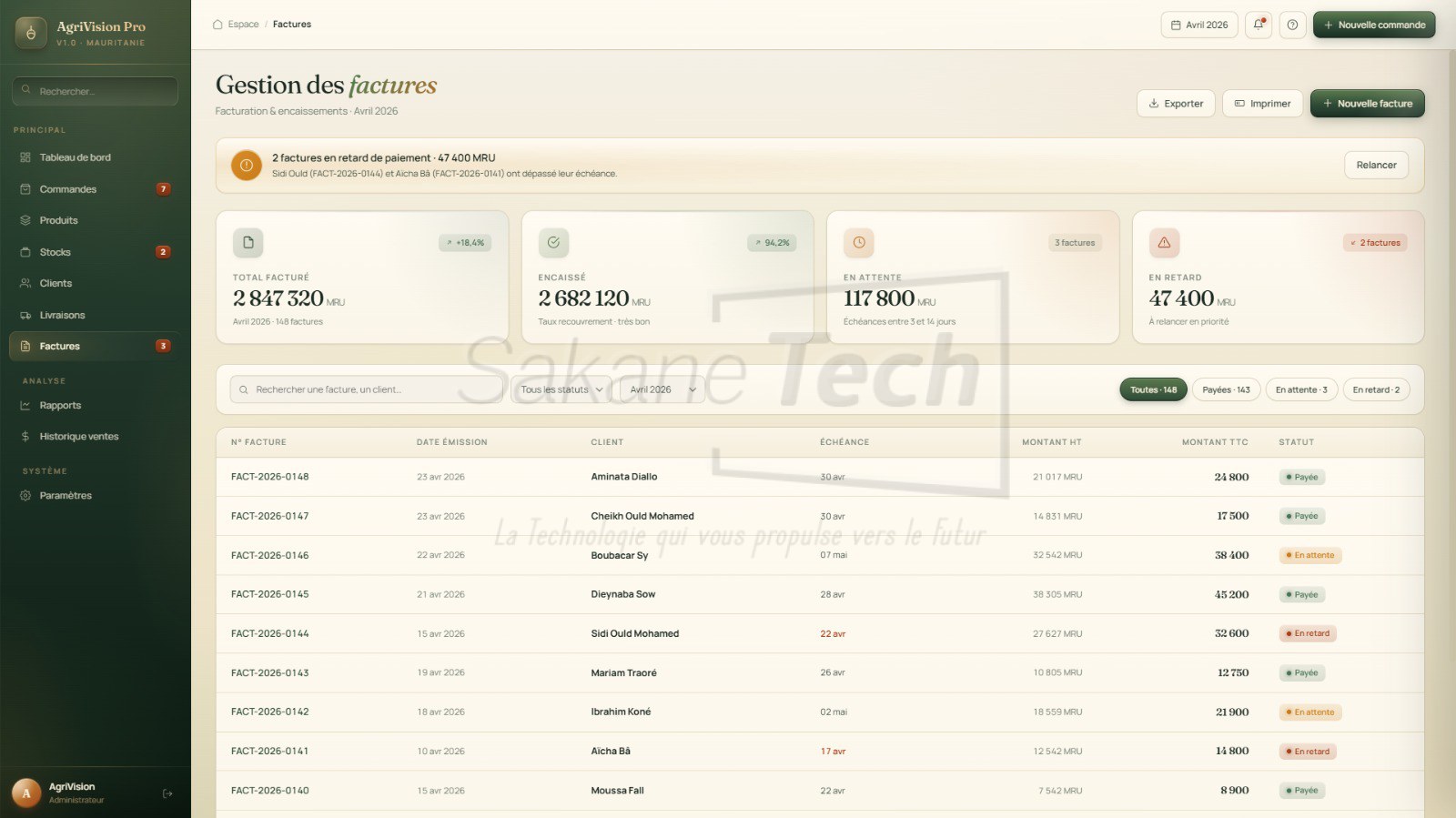1456x818 pixels.
Task: Click the Total facturé document icon
Action: [248, 243]
